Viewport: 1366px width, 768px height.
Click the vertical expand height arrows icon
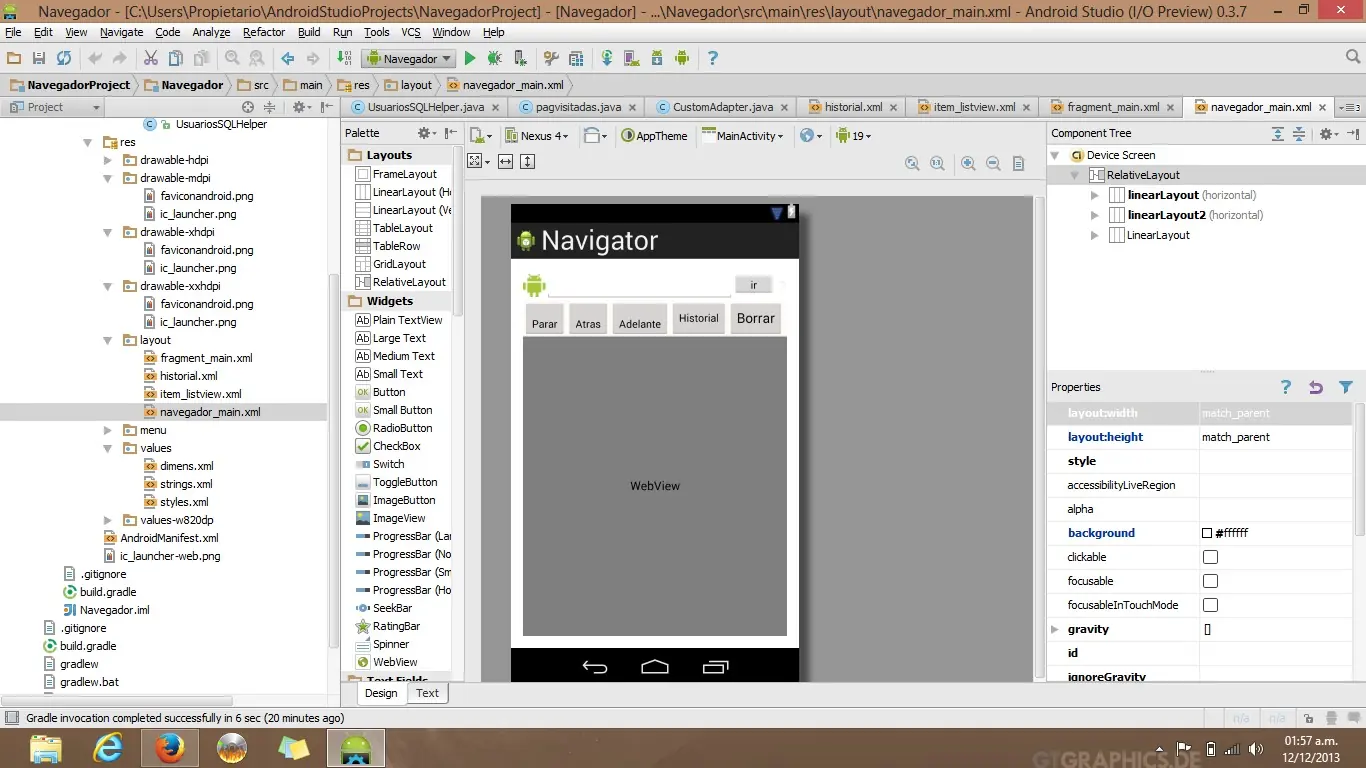(x=528, y=161)
